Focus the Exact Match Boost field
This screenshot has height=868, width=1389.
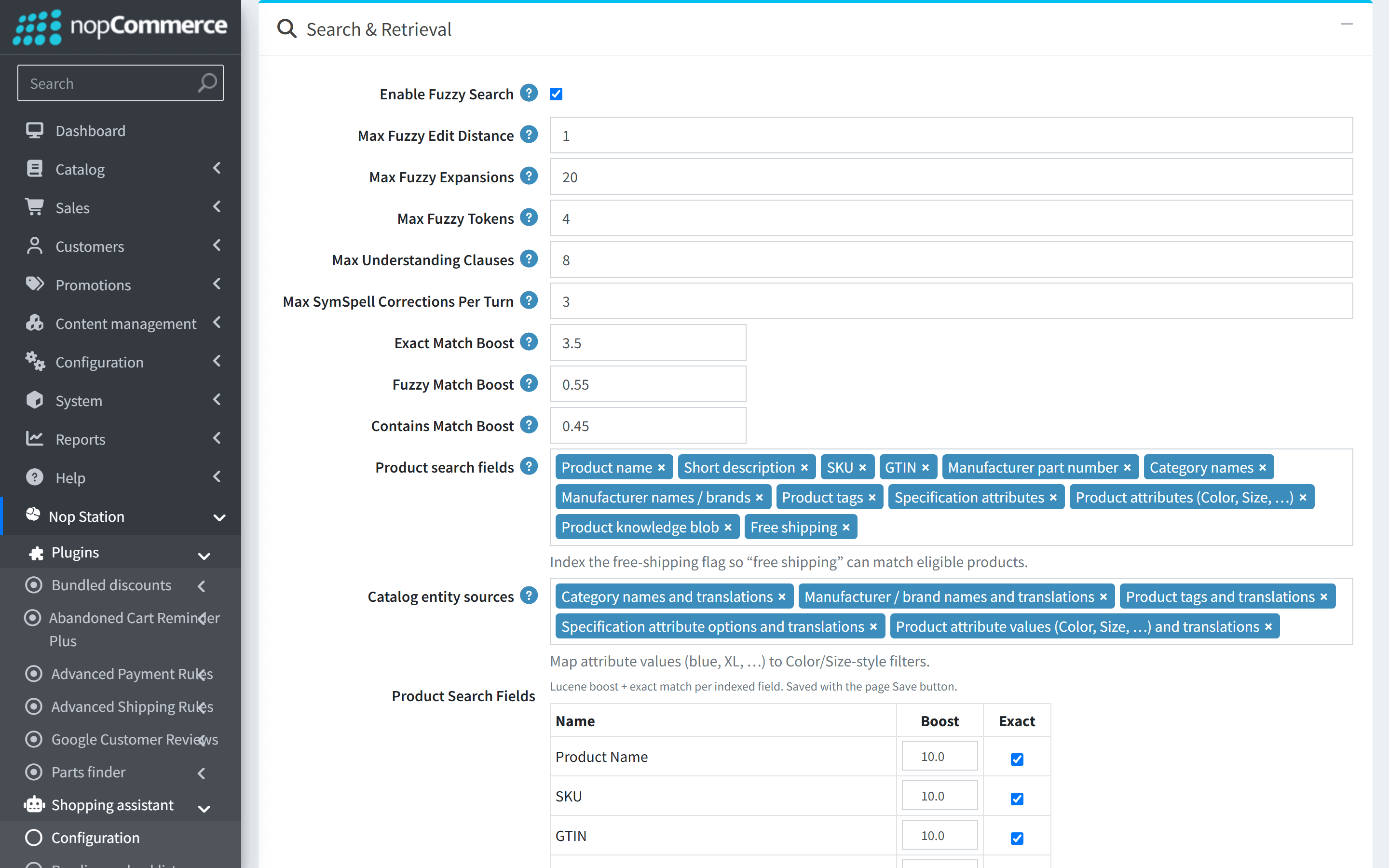(648, 343)
